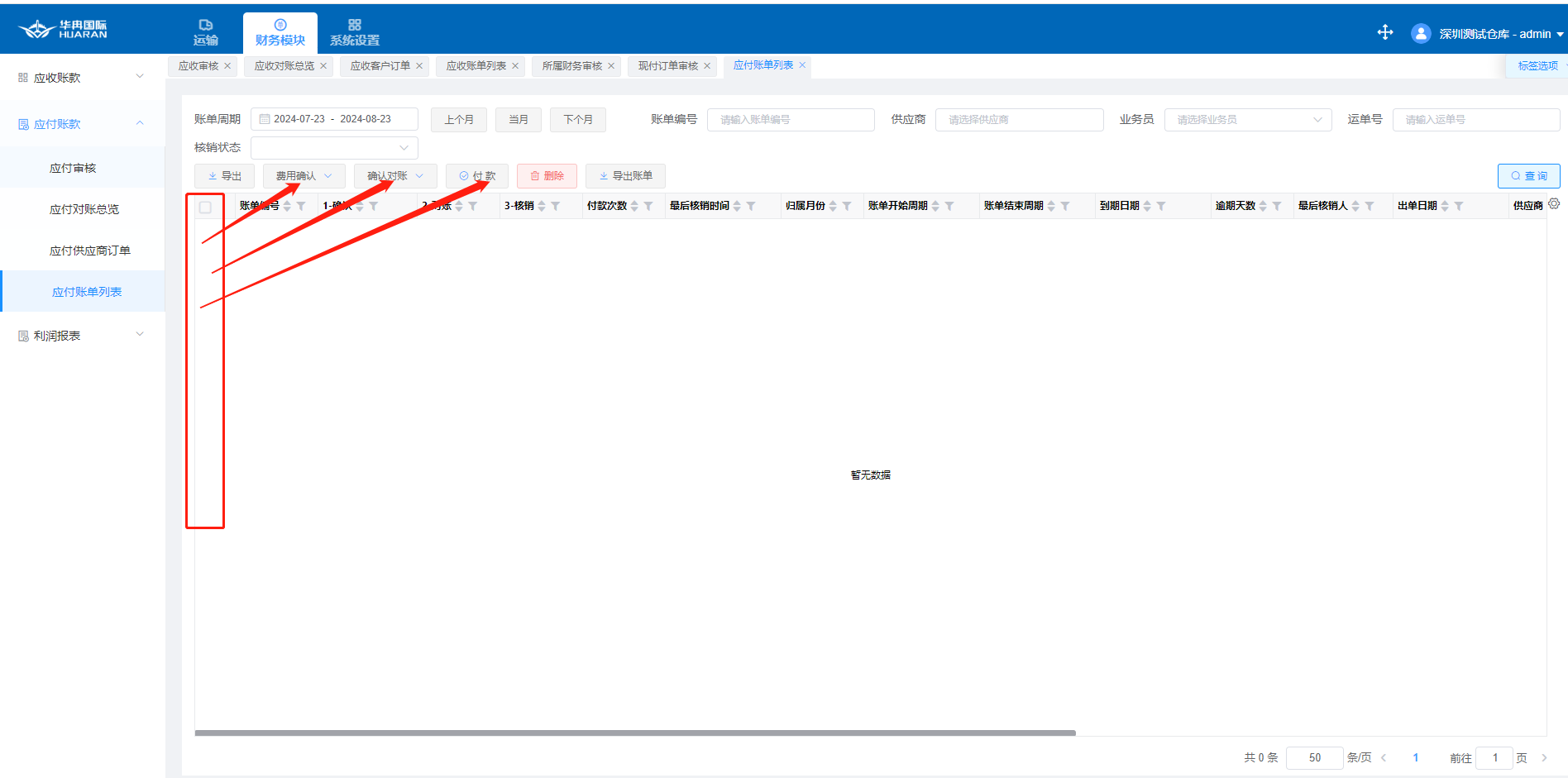Toggle the select-all checkbox in table header
The image size is (1568, 778).
click(x=205, y=207)
